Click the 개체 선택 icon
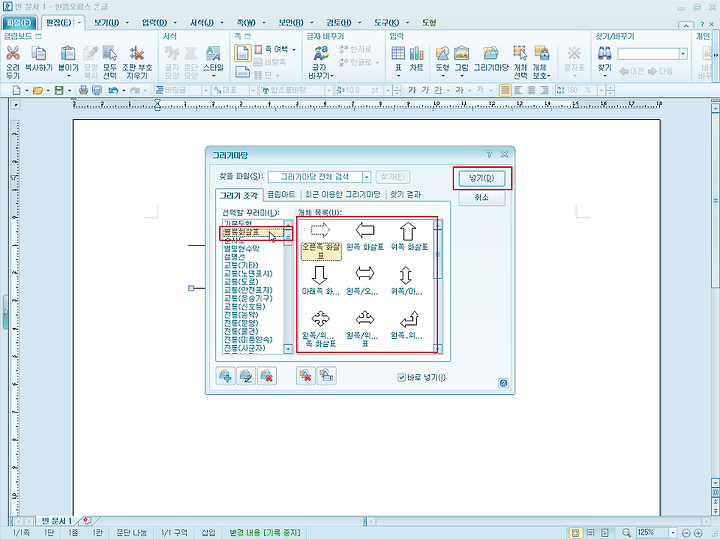 [x=520, y=53]
